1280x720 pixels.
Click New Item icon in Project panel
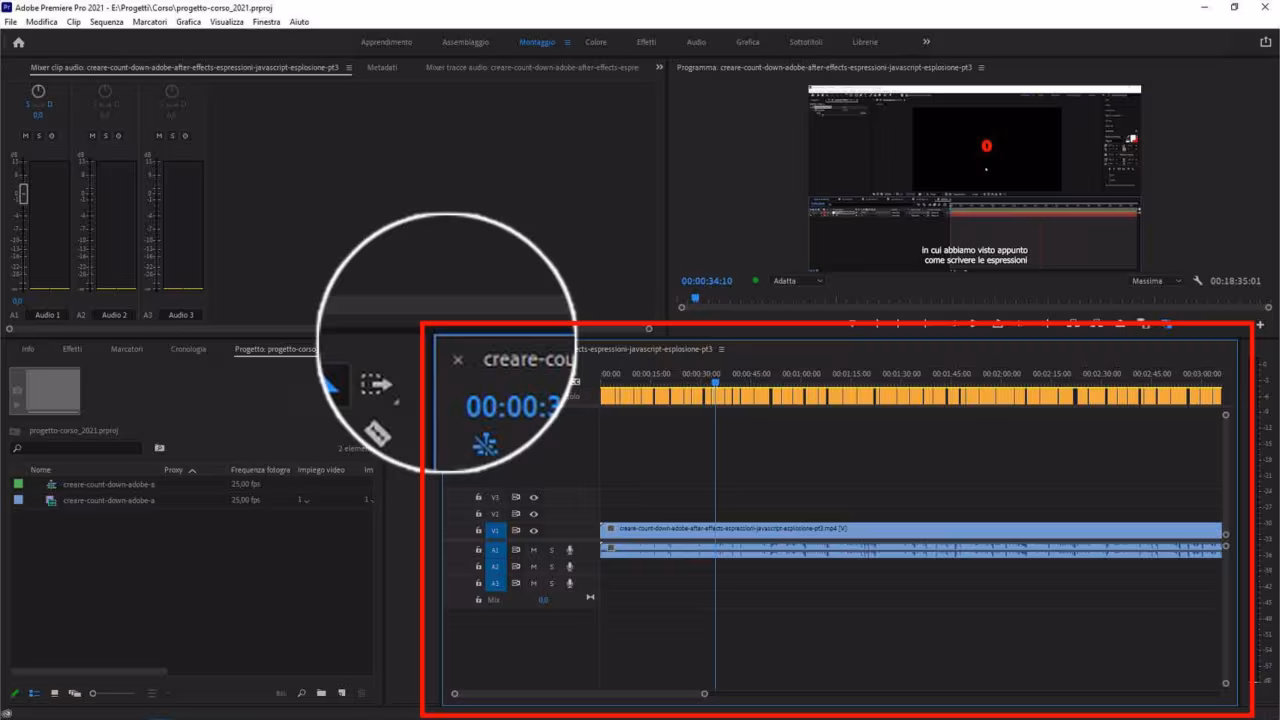pyautogui.click(x=341, y=693)
